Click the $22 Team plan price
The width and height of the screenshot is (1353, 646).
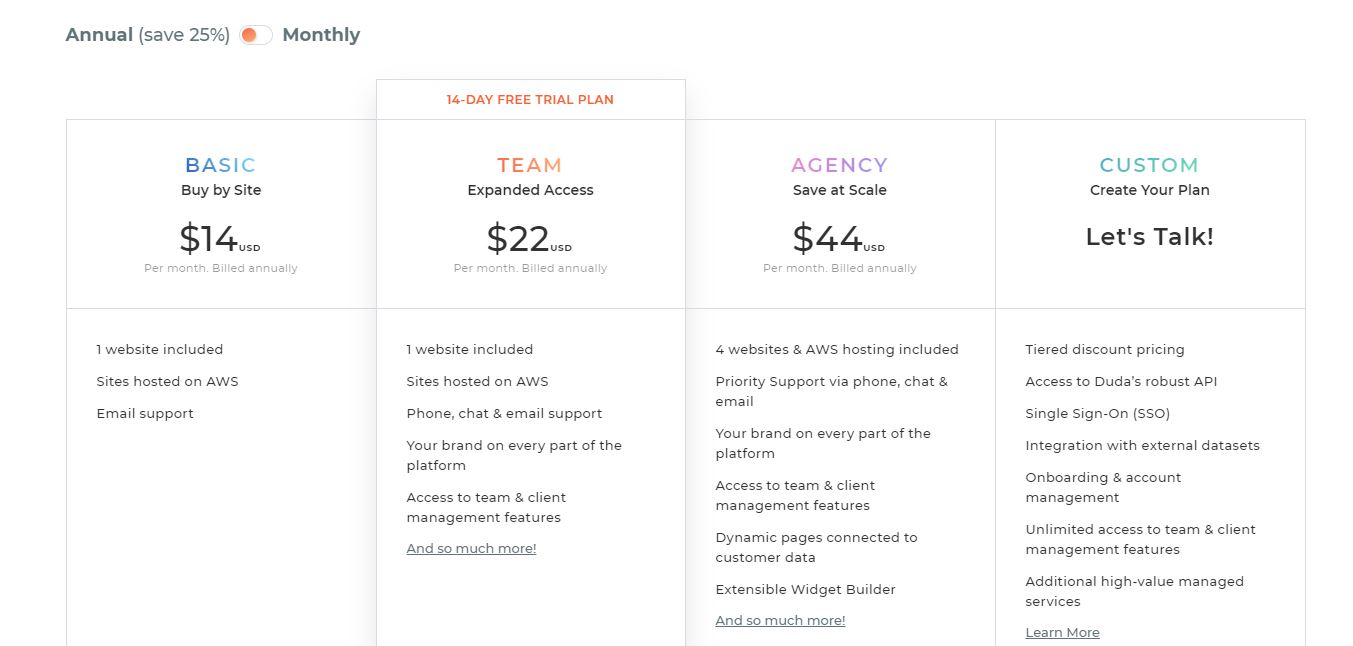pyautogui.click(x=519, y=239)
